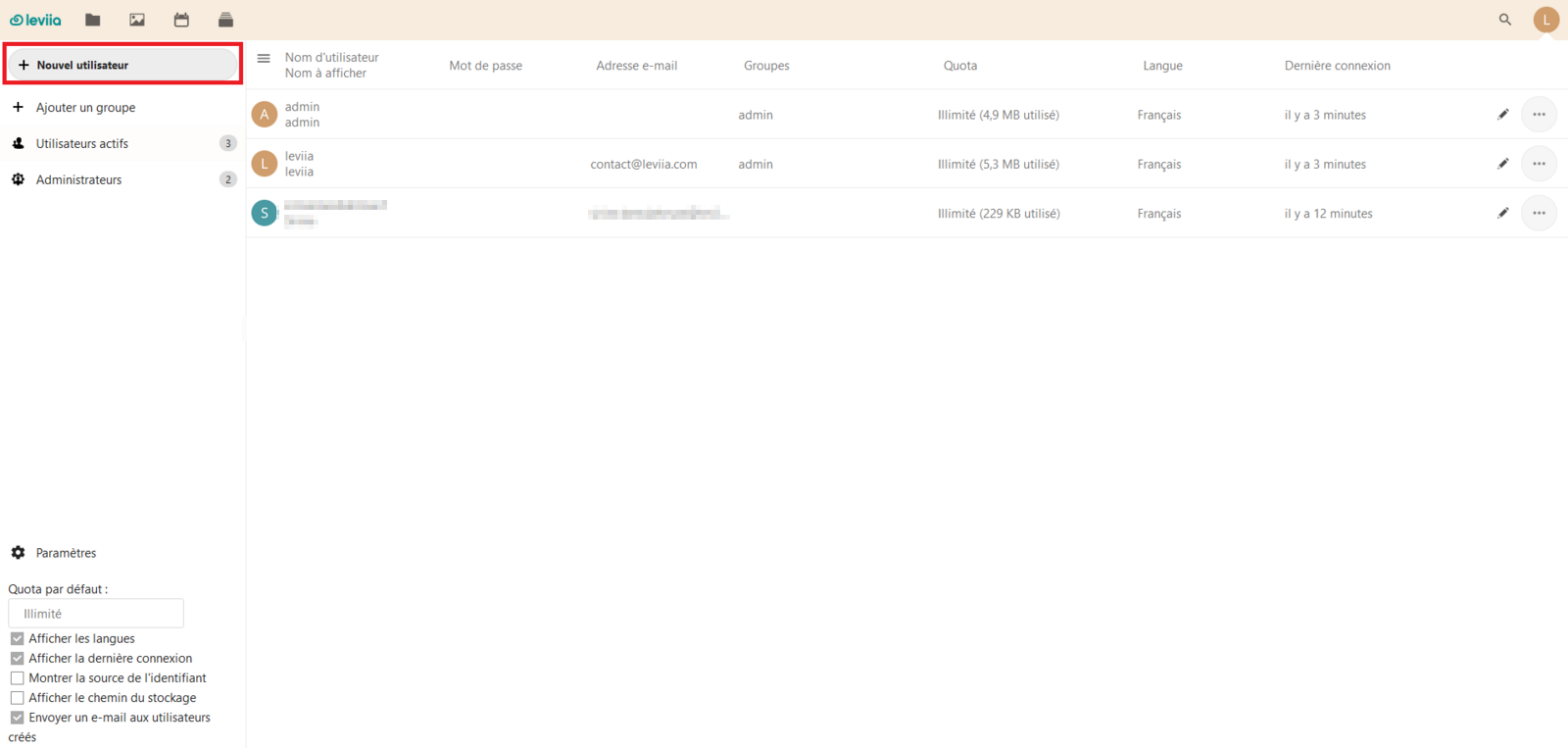Click the Administrateurs count badge 2
This screenshot has width=1568, height=748.
click(x=228, y=179)
